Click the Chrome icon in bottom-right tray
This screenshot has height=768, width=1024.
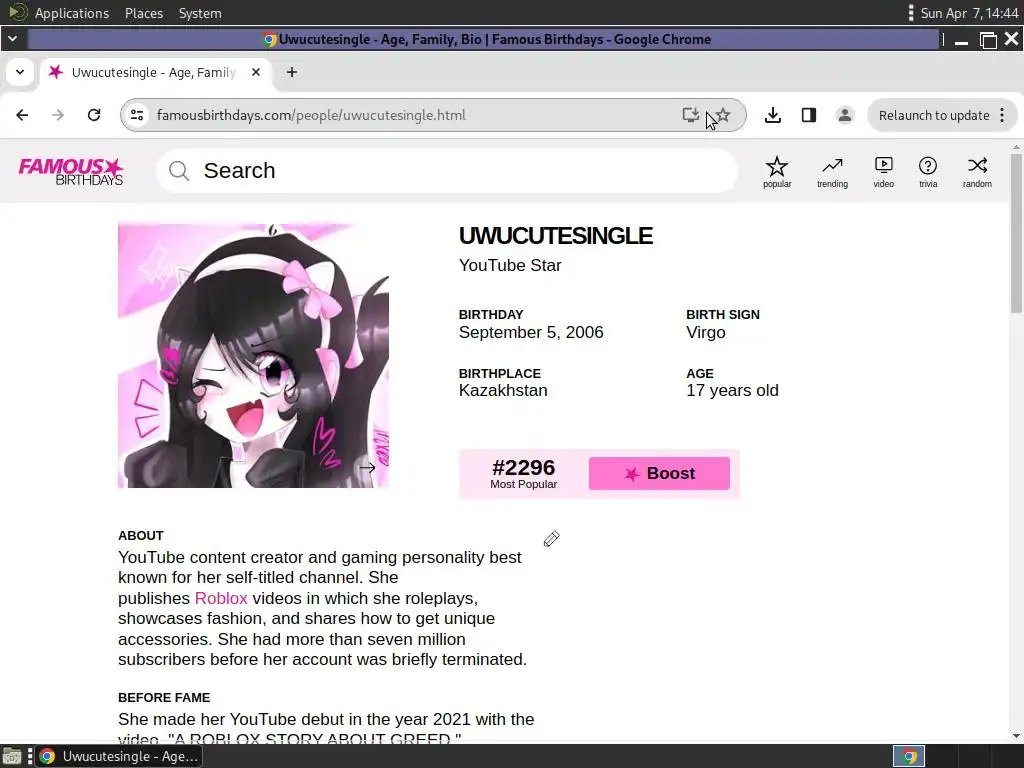909,756
